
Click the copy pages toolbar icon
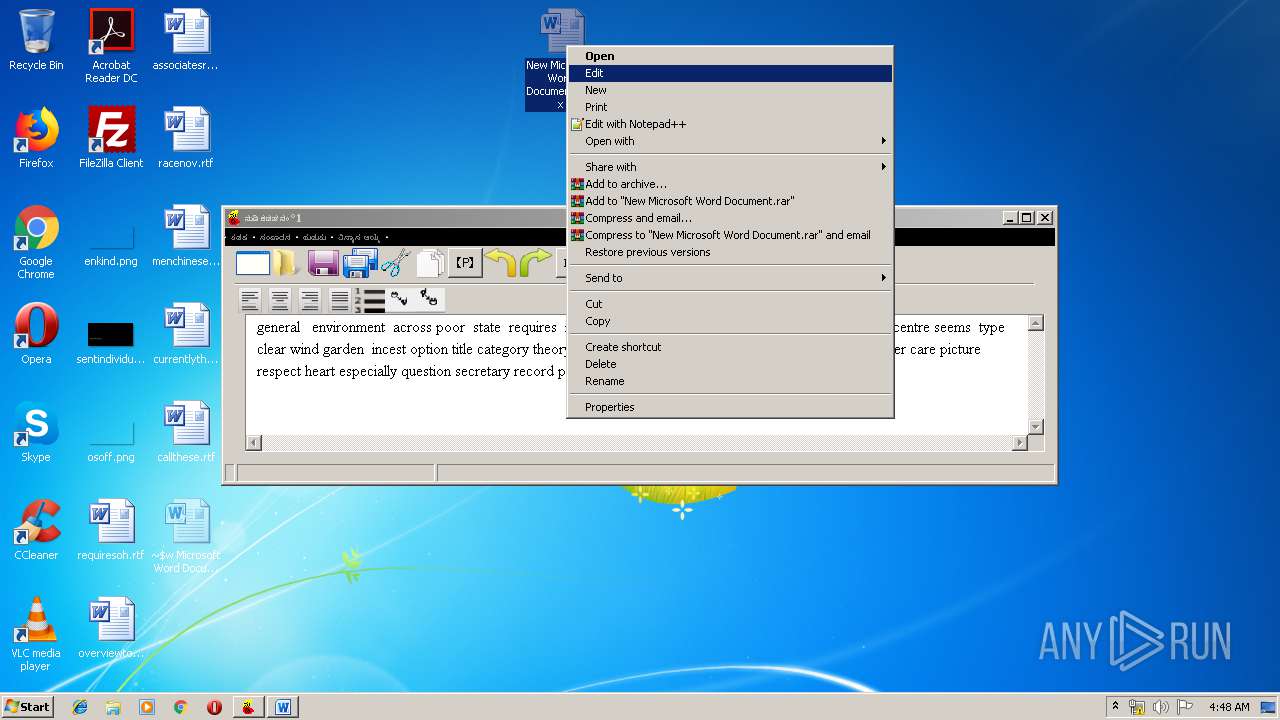coord(431,263)
